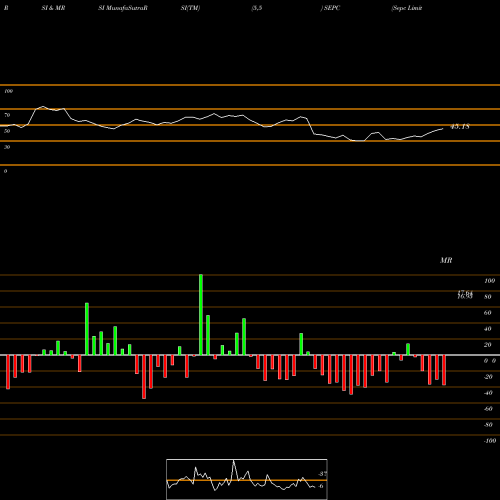Click the '(5,5' parameter text in header

point(257,8)
